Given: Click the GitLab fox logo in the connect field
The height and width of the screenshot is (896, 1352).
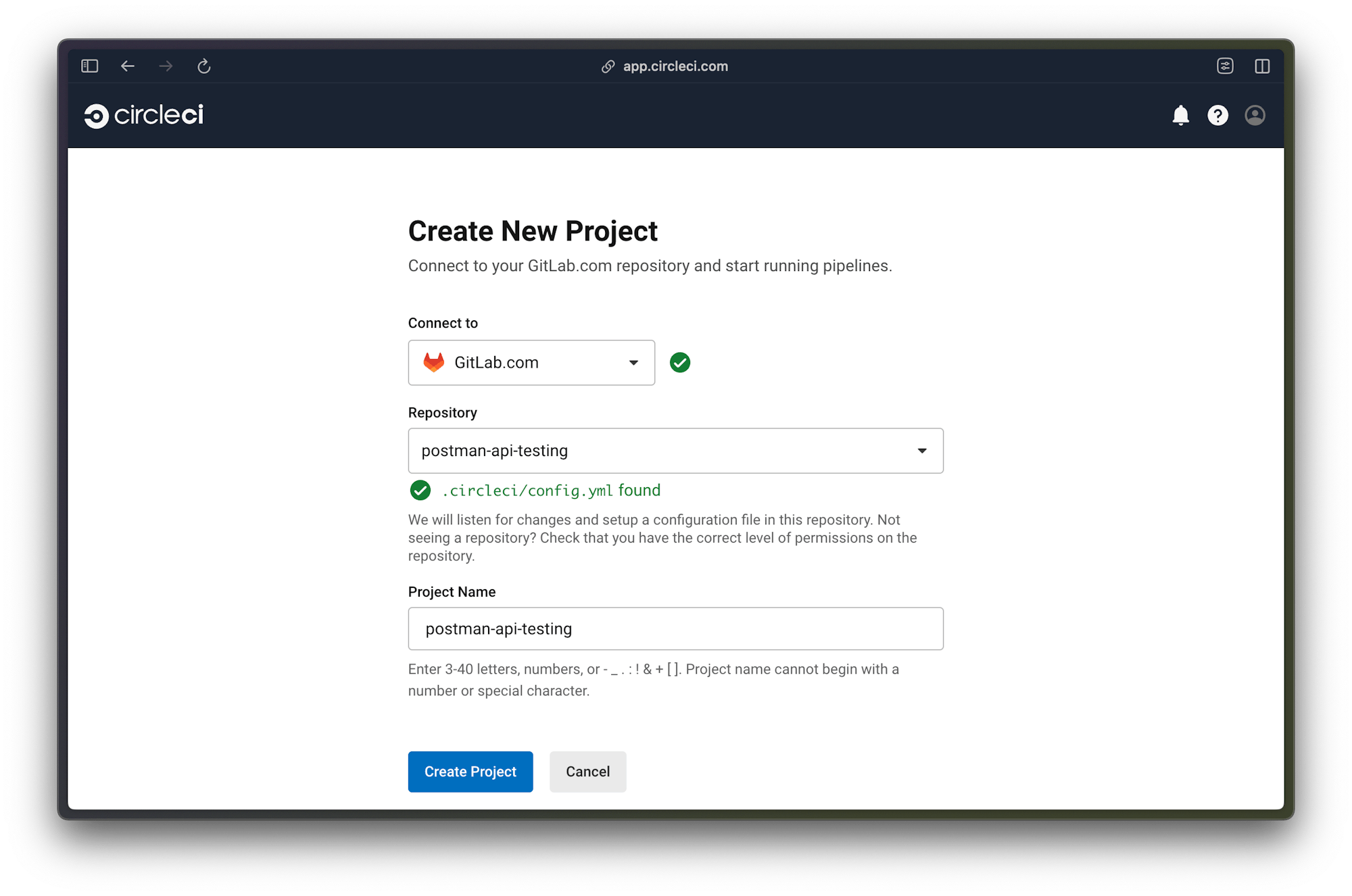Looking at the screenshot, I should [x=435, y=362].
